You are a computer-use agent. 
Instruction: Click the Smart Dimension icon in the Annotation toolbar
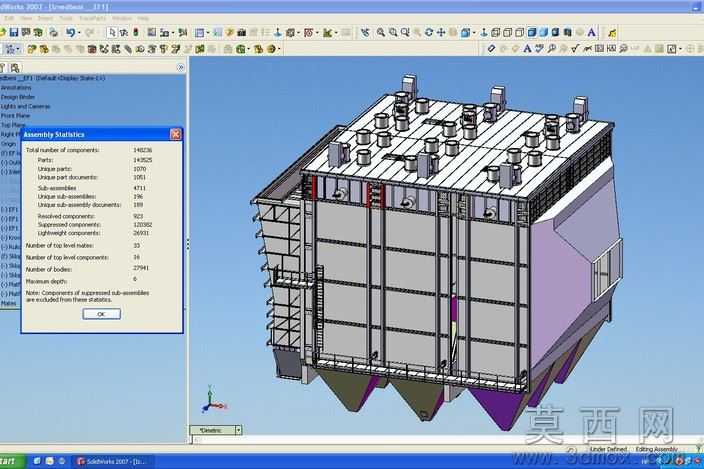point(491,48)
